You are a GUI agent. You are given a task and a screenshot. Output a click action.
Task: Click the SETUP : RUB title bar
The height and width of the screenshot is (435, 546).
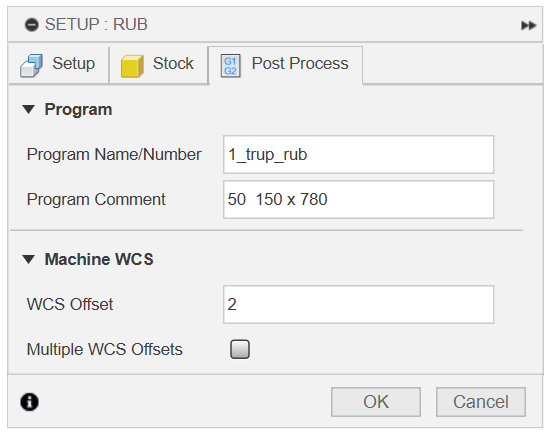(x=275, y=25)
